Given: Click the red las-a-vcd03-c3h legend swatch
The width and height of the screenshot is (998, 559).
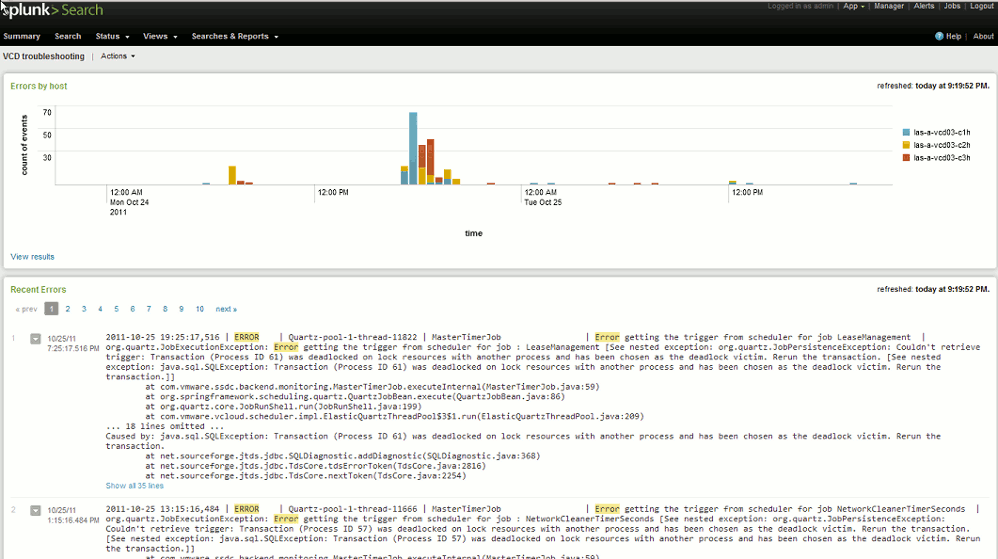Looking at the screenshot, I should point(906,158).
